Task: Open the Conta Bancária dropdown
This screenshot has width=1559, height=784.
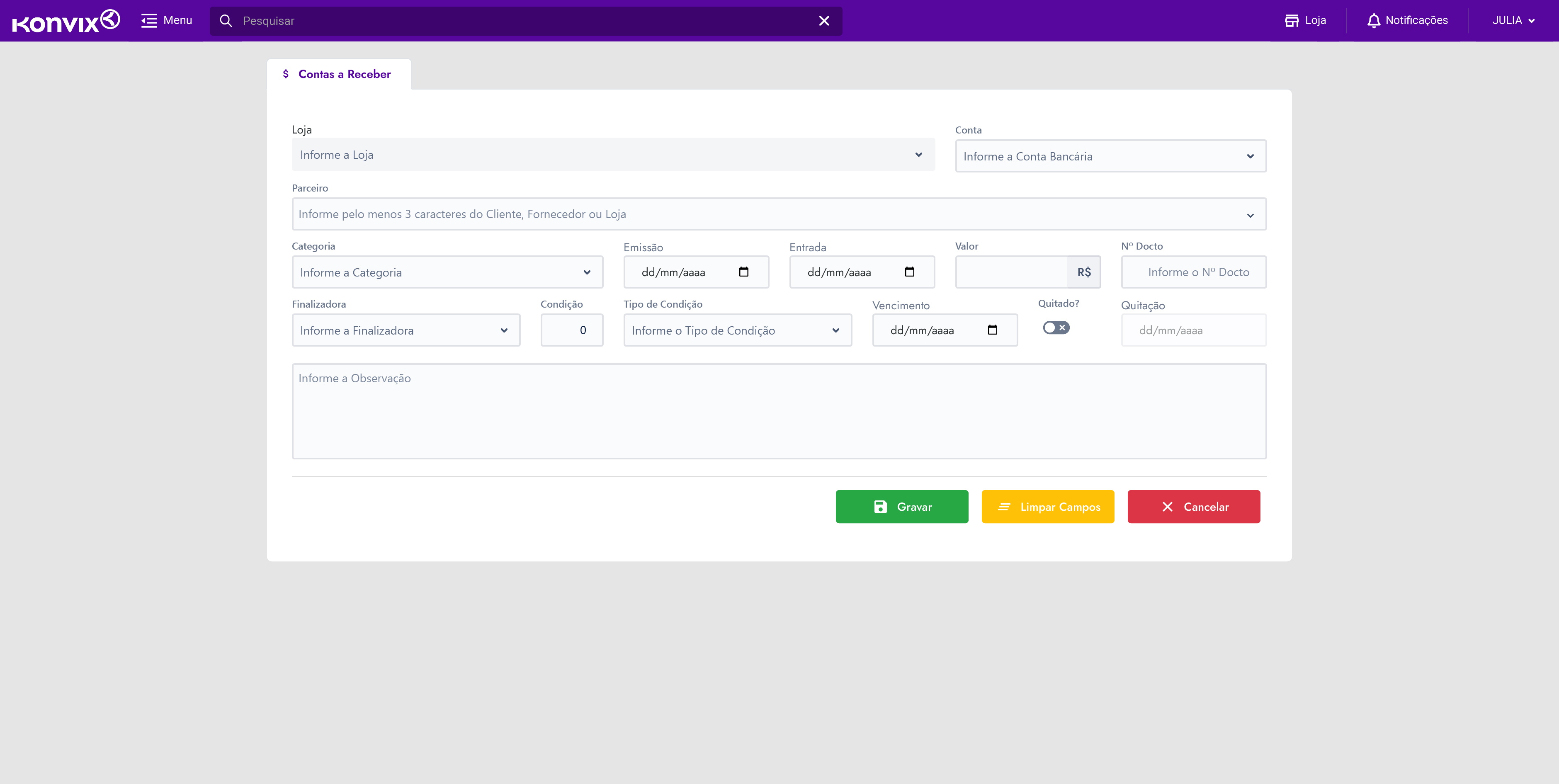Action: 1110,157
